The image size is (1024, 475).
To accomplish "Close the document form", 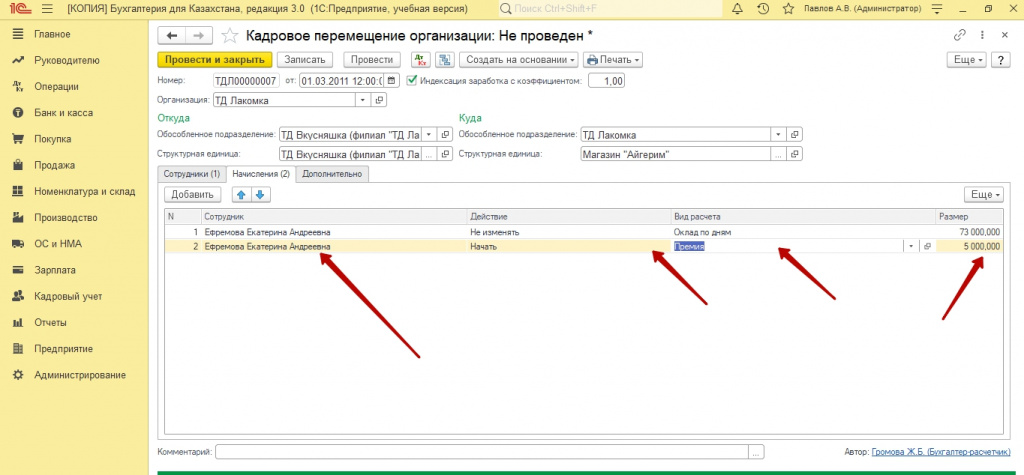I will [1004, 35].
